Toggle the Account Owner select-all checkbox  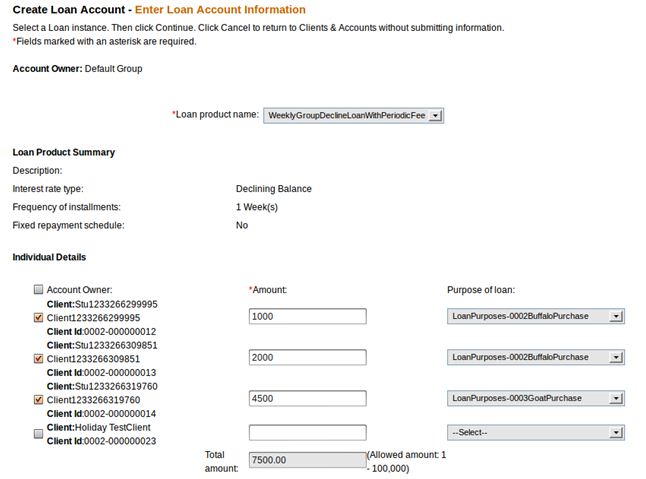[x=38, y=290]
